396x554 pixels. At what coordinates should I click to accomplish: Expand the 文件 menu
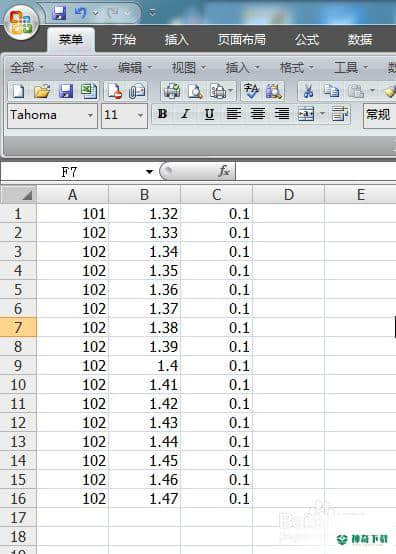click(x=81, y=67)
